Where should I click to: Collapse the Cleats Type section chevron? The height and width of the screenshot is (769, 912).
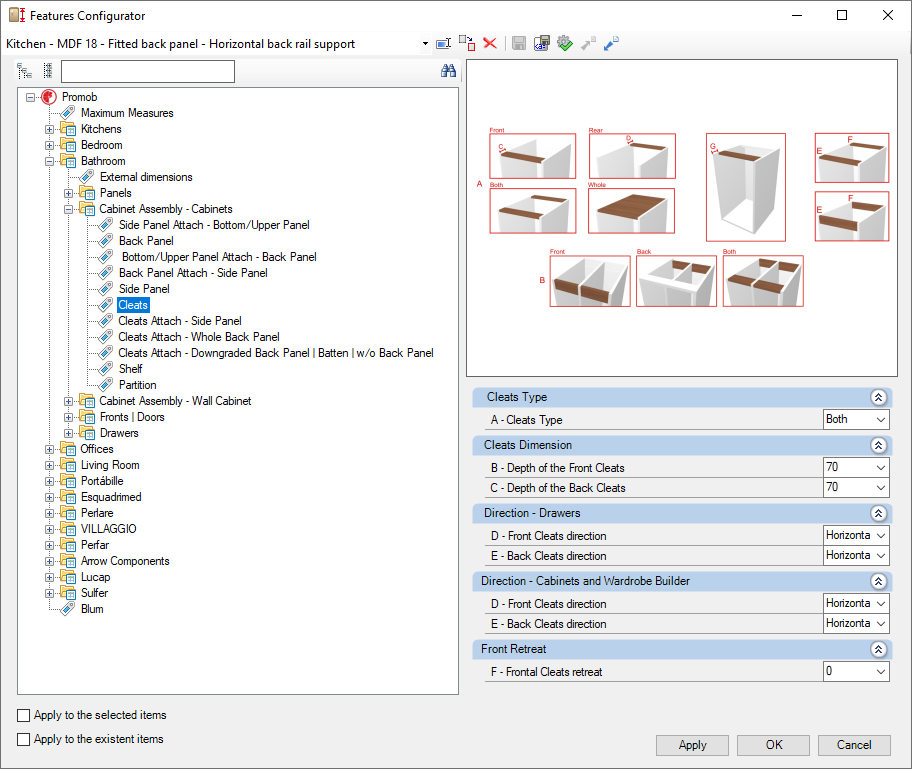point(878,397)
